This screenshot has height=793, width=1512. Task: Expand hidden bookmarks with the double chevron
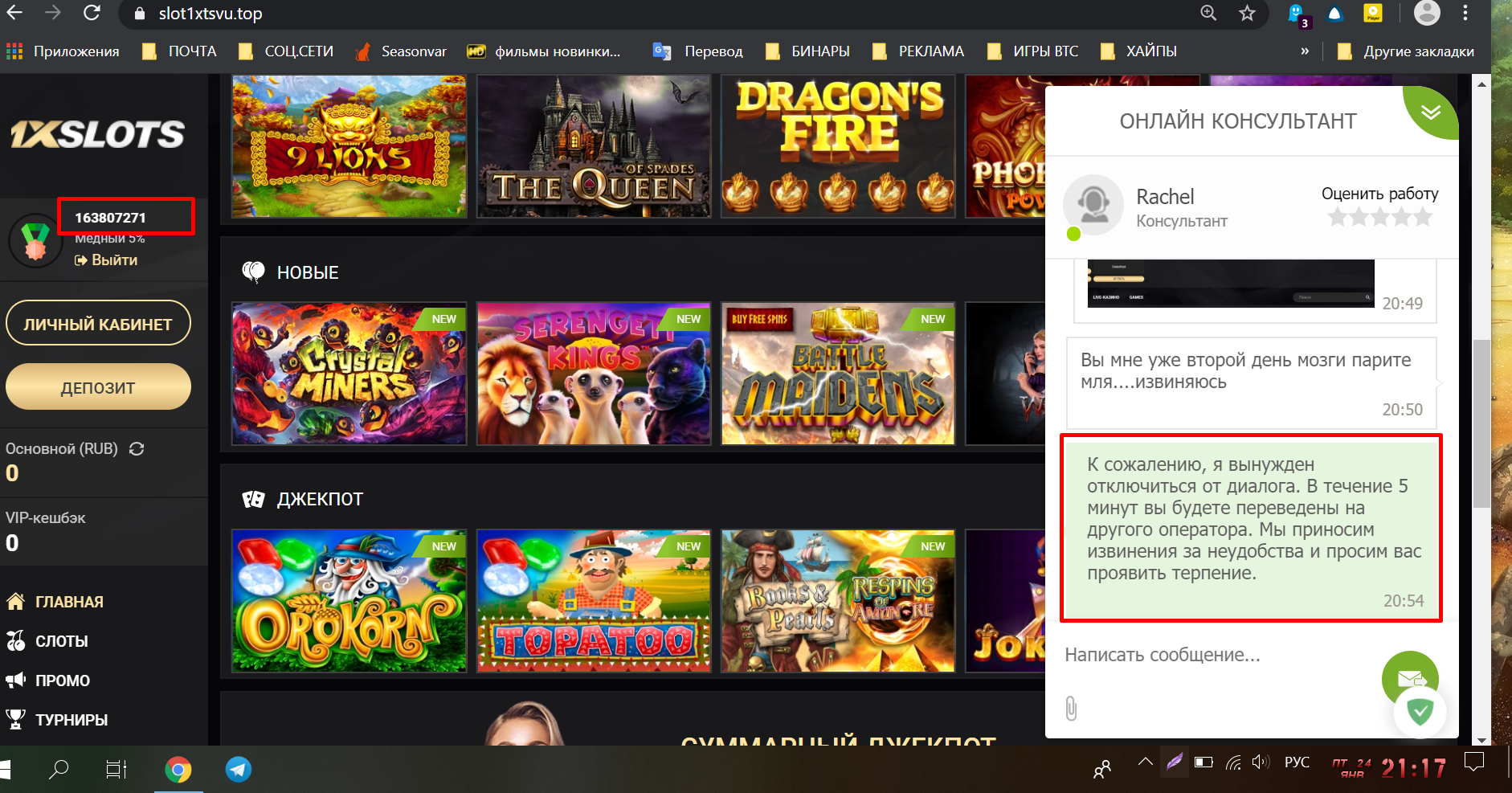point(1305,51)
